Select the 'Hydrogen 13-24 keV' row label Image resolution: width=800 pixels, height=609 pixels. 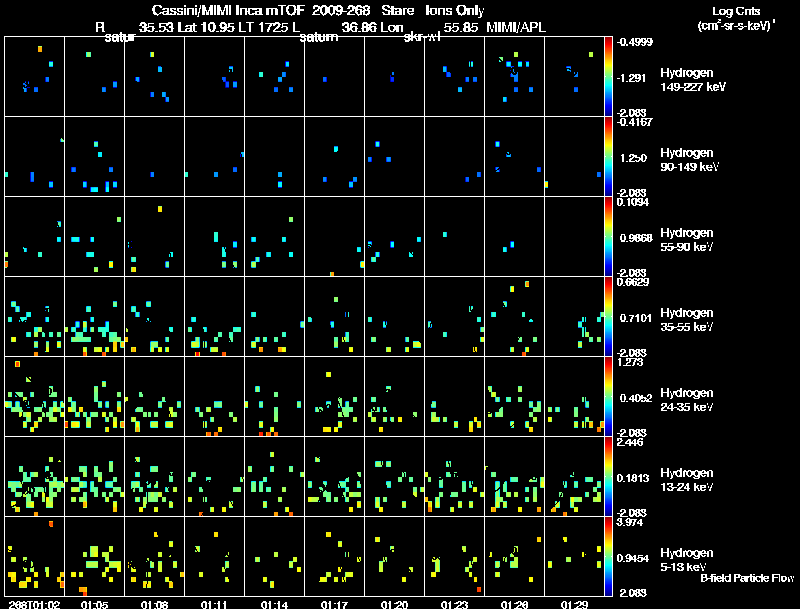(687, 480)
